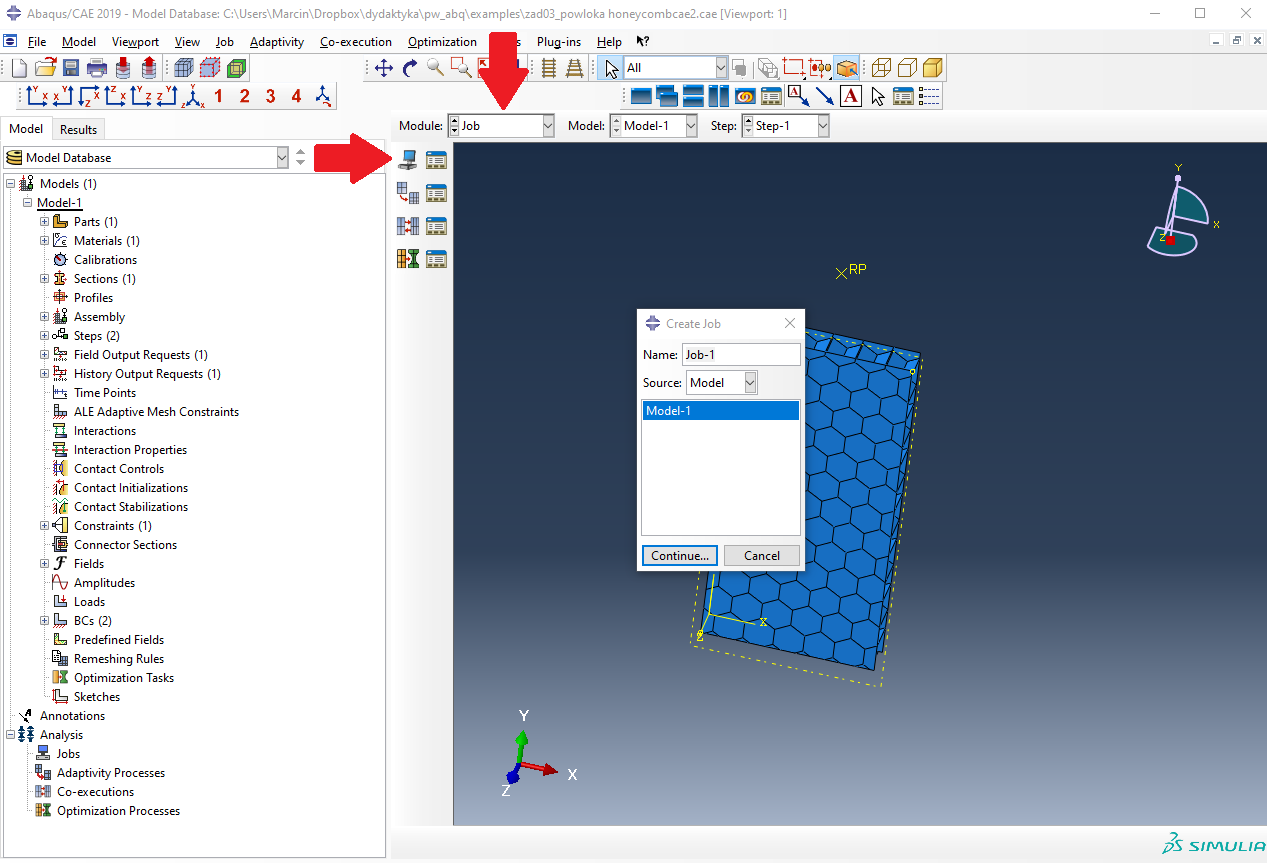This screenshot has height=863, width=1267.
Task: Click the Create Adaptivity Process icon
Action: pyautogui.click(x=408, y=193)
